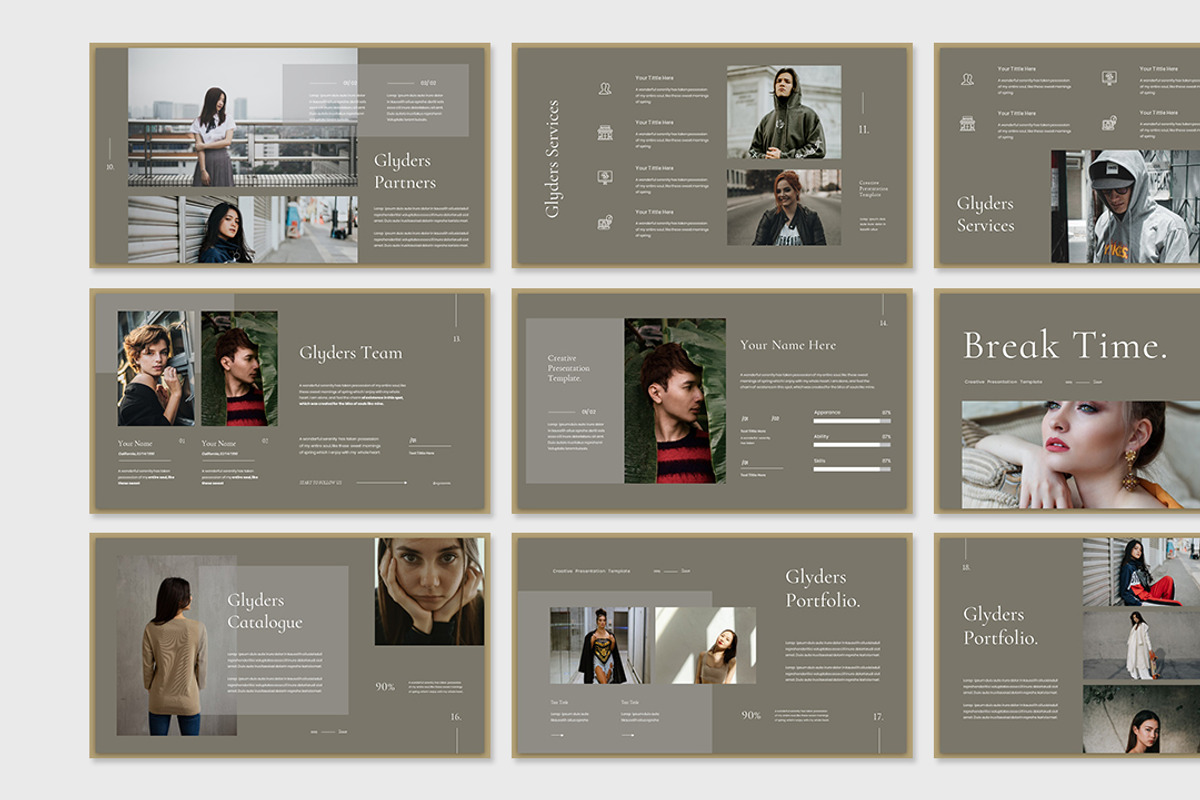Select the photo of the model in a black coat, Portfolio slide 17
1200x800 pixels.
click(600, 645)
